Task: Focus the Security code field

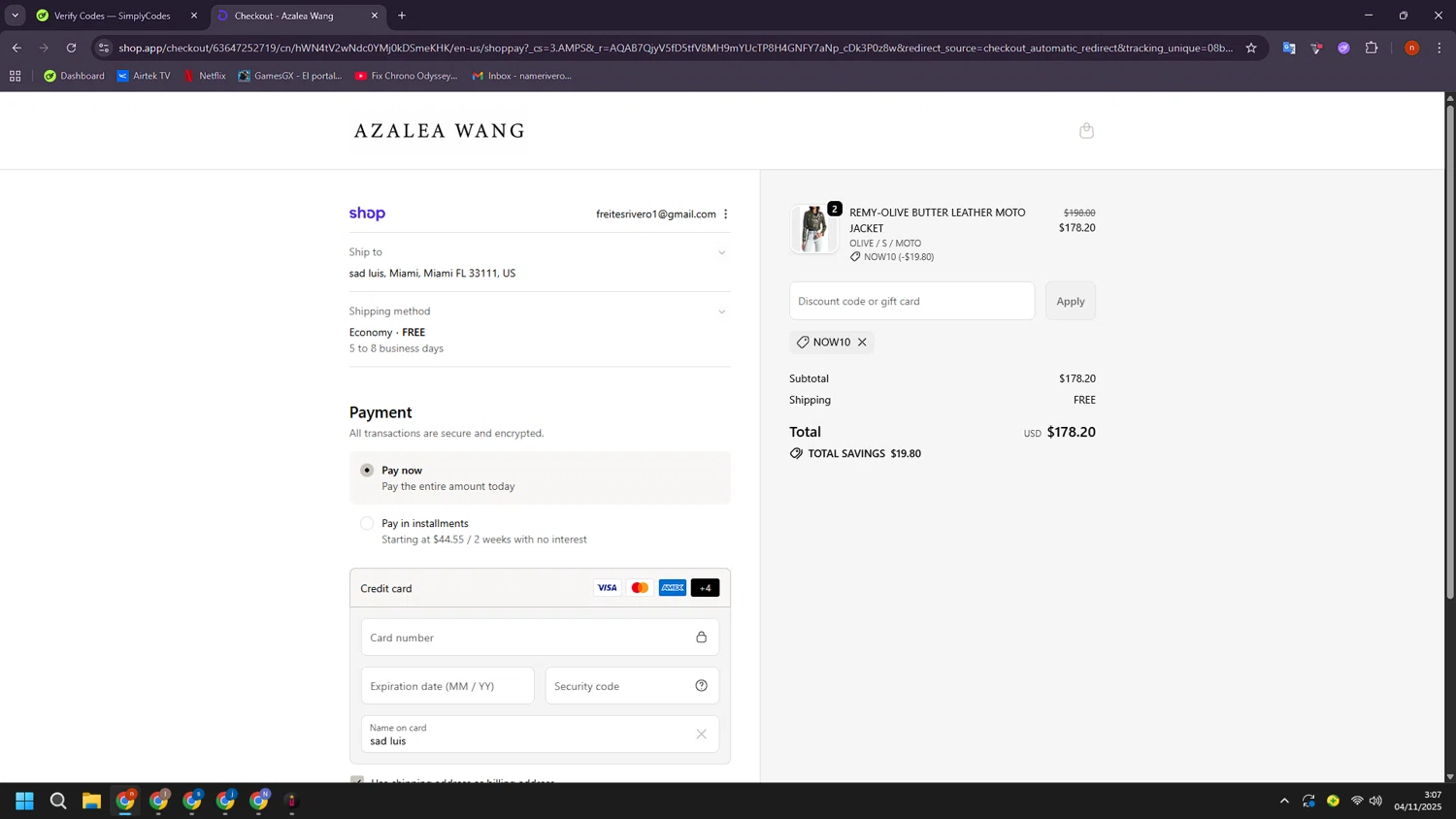Action: pos(632,686)
